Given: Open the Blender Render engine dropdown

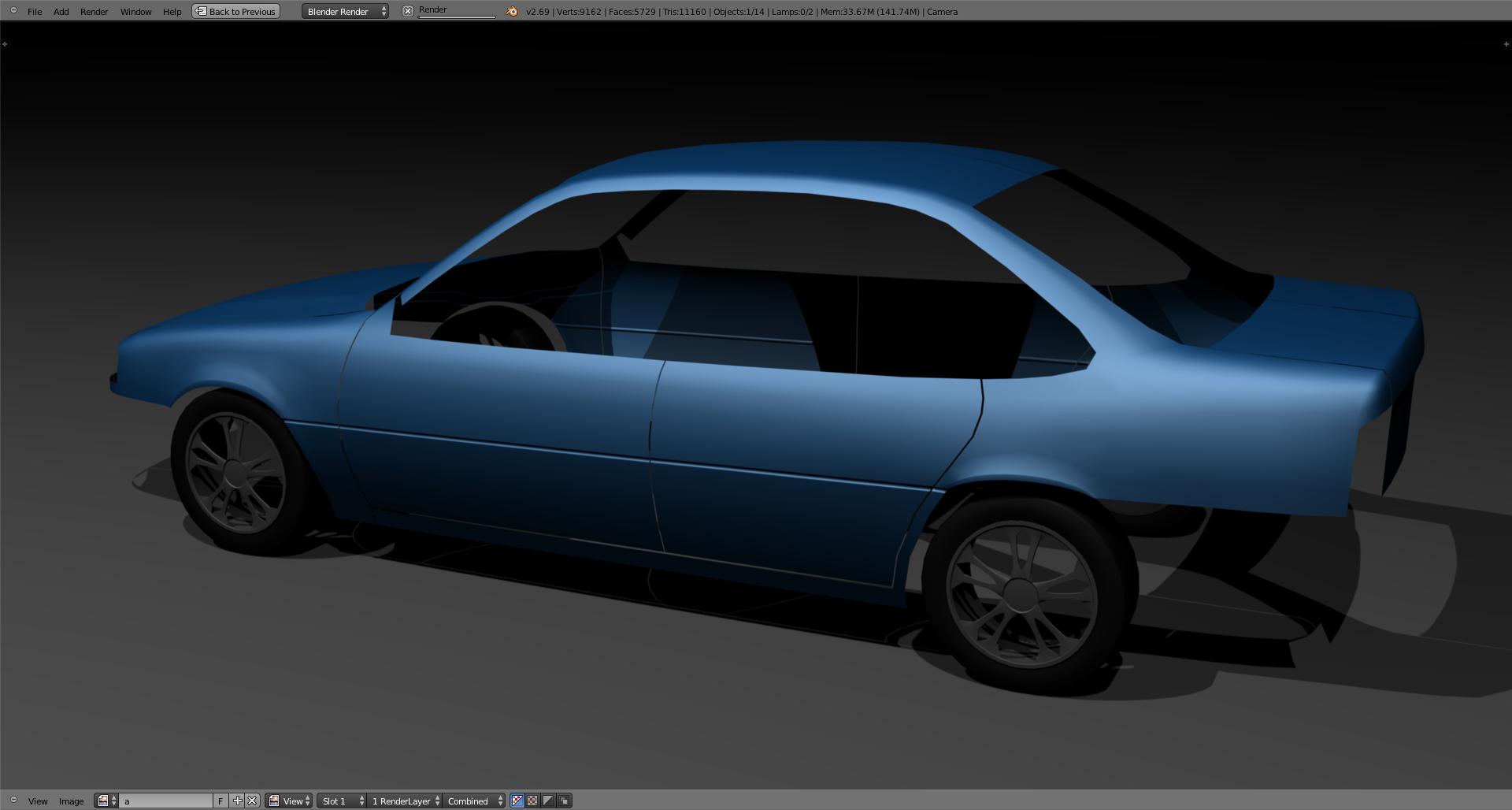Looking at the screenshot, I should 345,11.
